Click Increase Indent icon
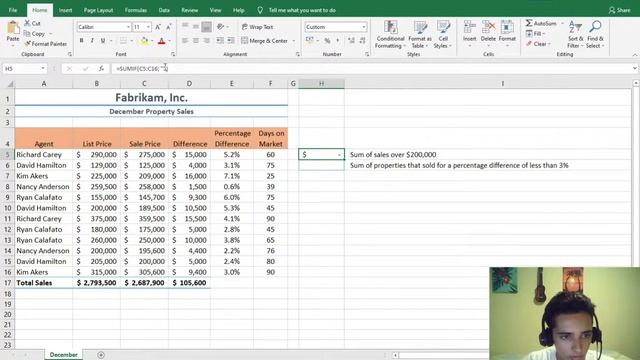Image resolution: width=640 pixels, height=360 pixels. (x=231, y=40)
